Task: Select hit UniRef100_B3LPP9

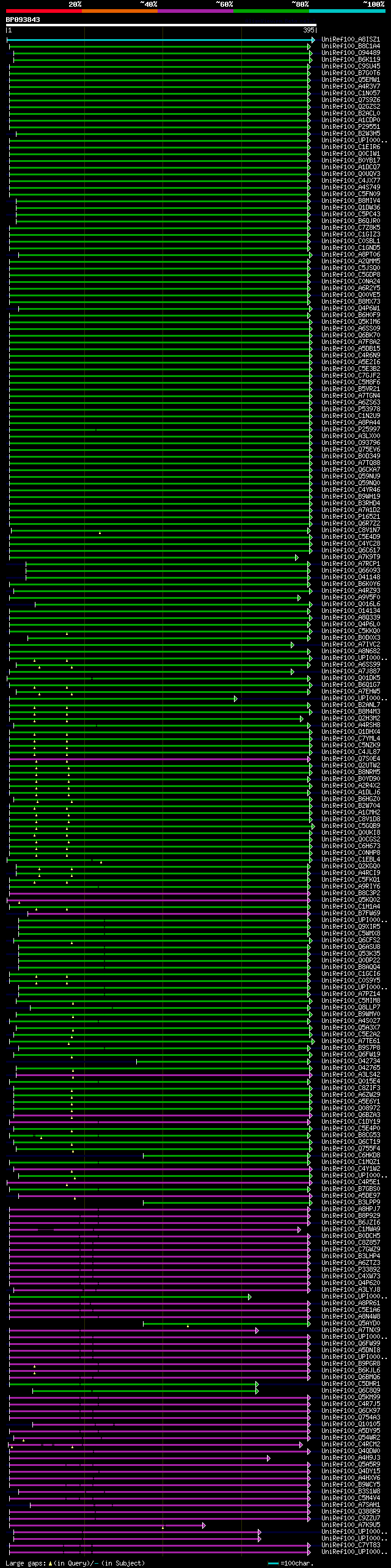Action: tap(351, 1203)
